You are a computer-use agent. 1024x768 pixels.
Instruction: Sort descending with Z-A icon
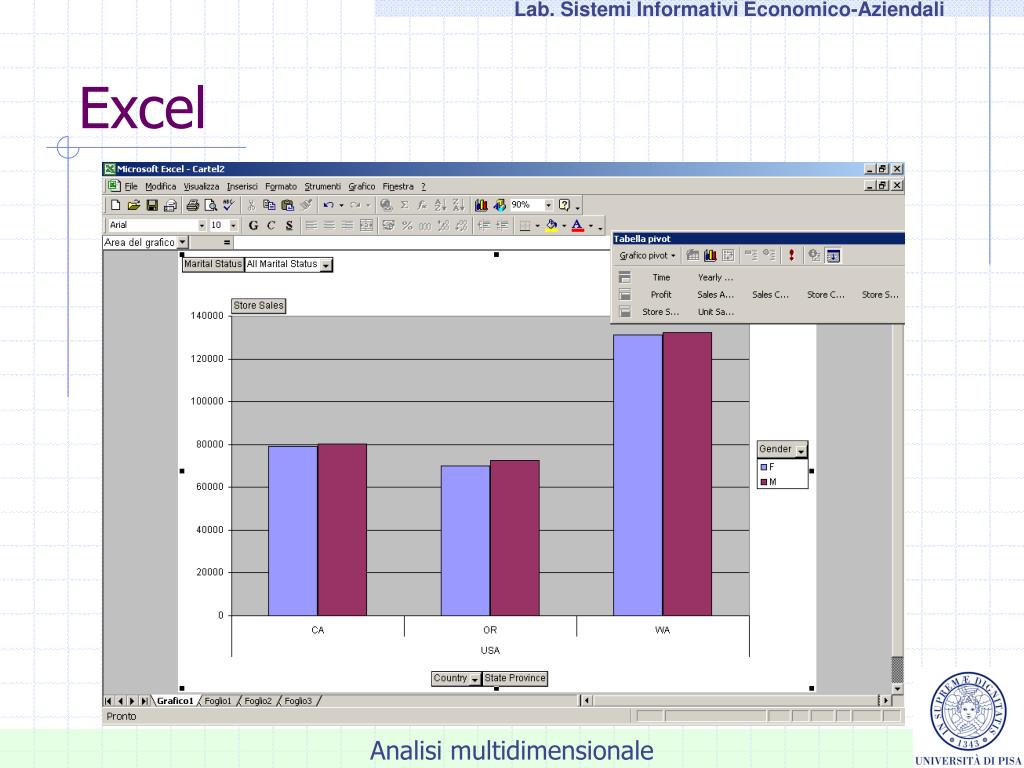tap(458, 205)
